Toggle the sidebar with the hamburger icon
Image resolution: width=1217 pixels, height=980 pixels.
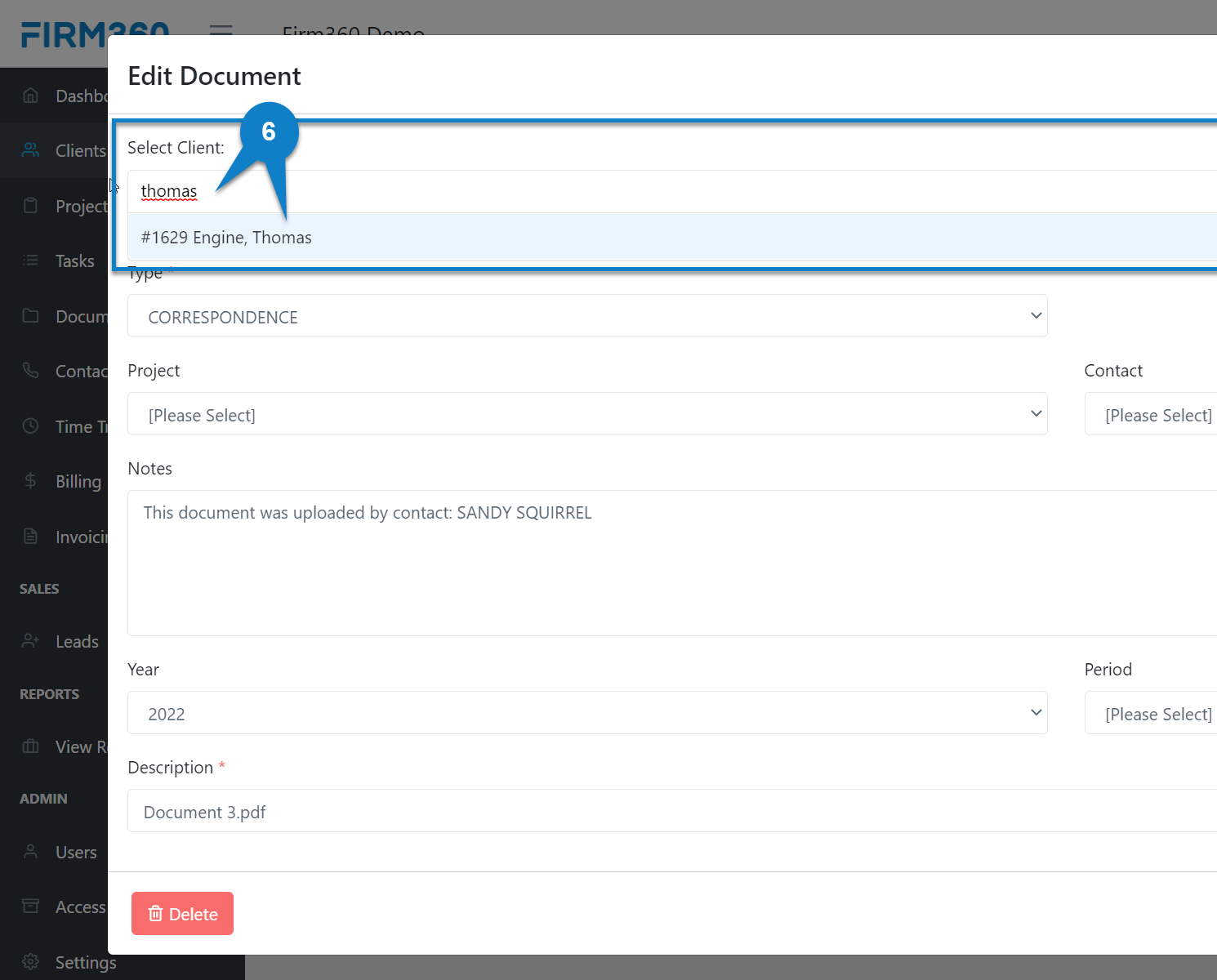click(221, 31)
